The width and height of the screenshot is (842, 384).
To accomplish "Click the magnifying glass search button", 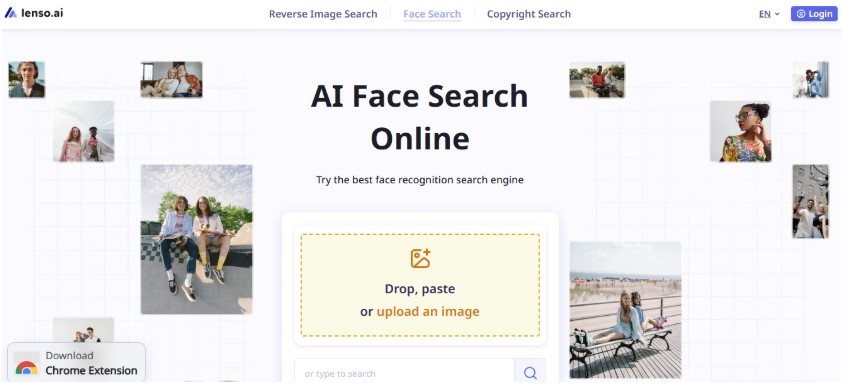I will 530,373.
